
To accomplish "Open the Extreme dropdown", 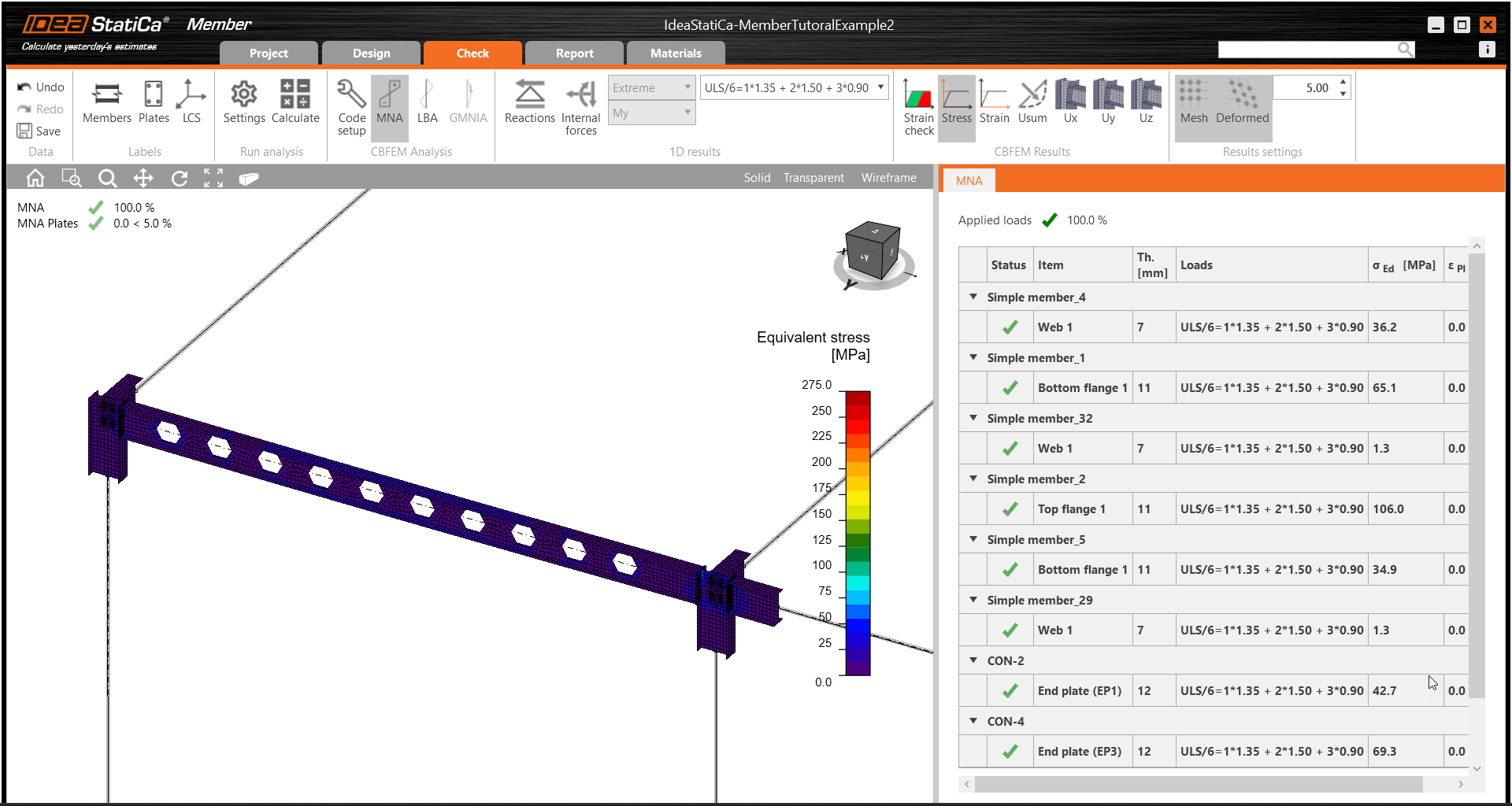I will (651, 88).
